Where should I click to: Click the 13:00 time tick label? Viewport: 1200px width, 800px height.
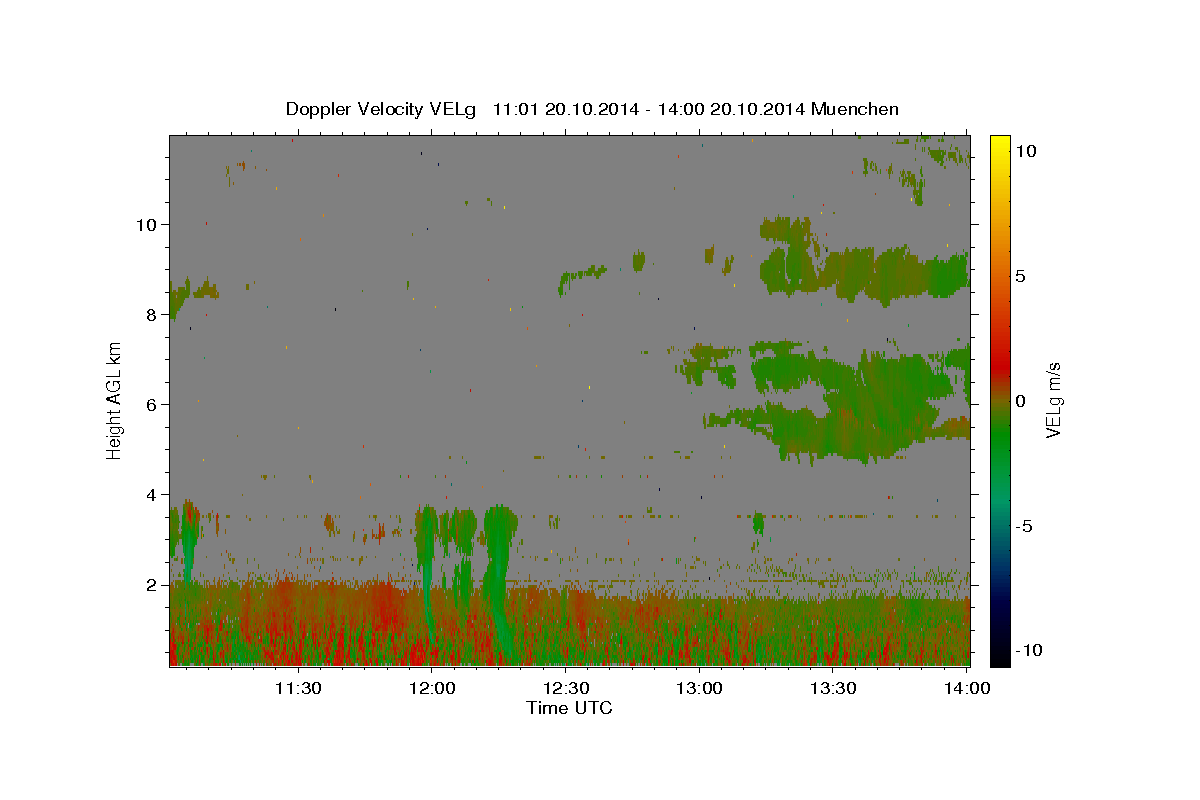click(699, 688)
